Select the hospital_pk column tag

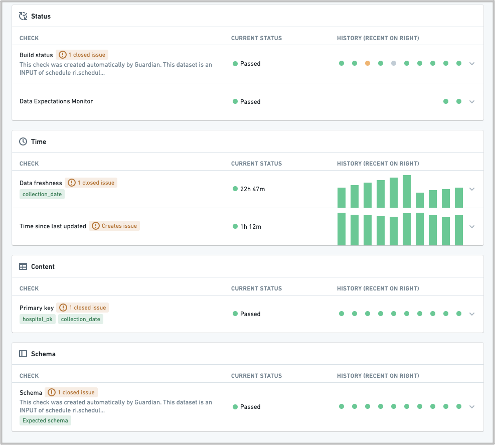tap(37, 319)
